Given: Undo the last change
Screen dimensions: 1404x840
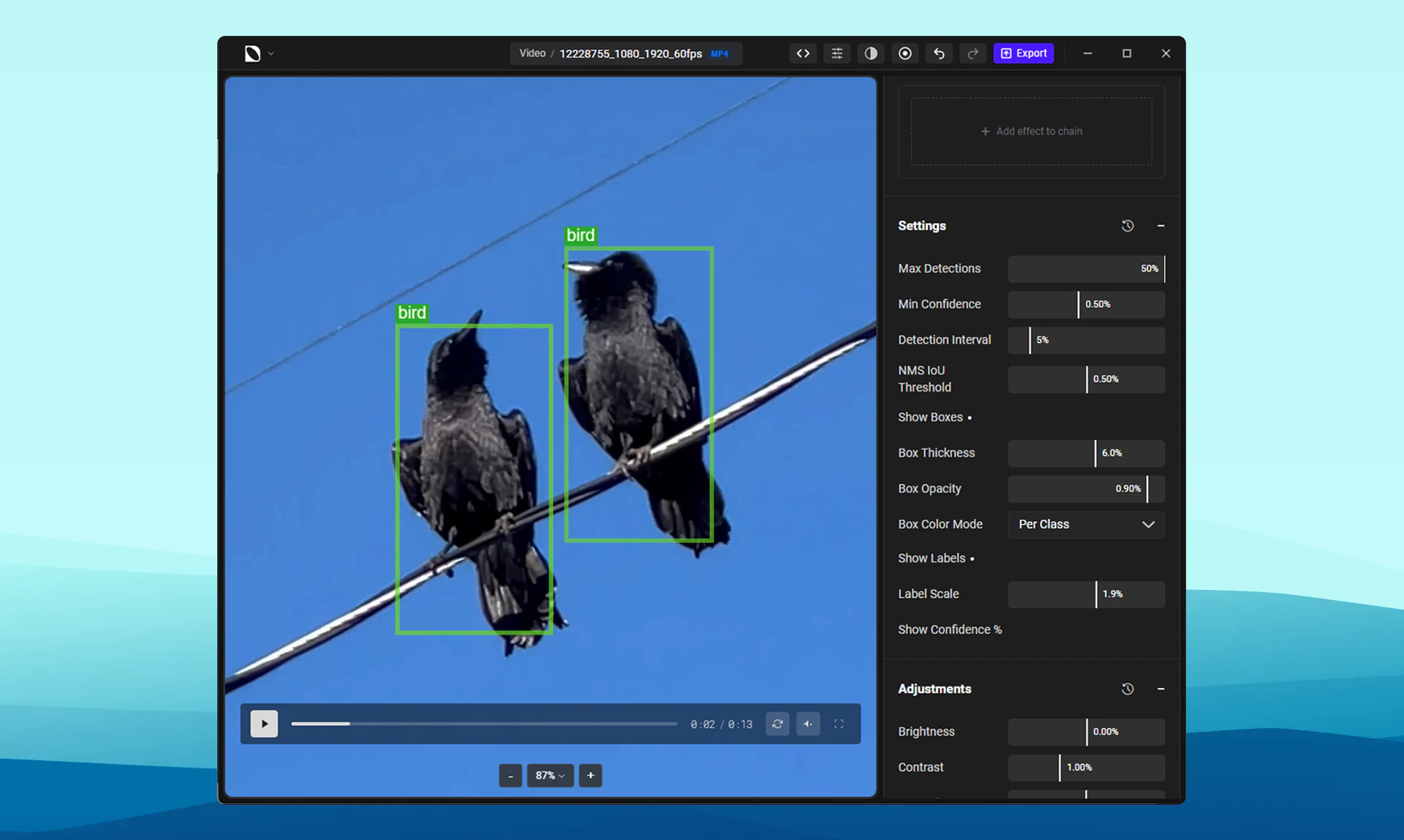Looking at the screenshot, I should coord(938,53).
